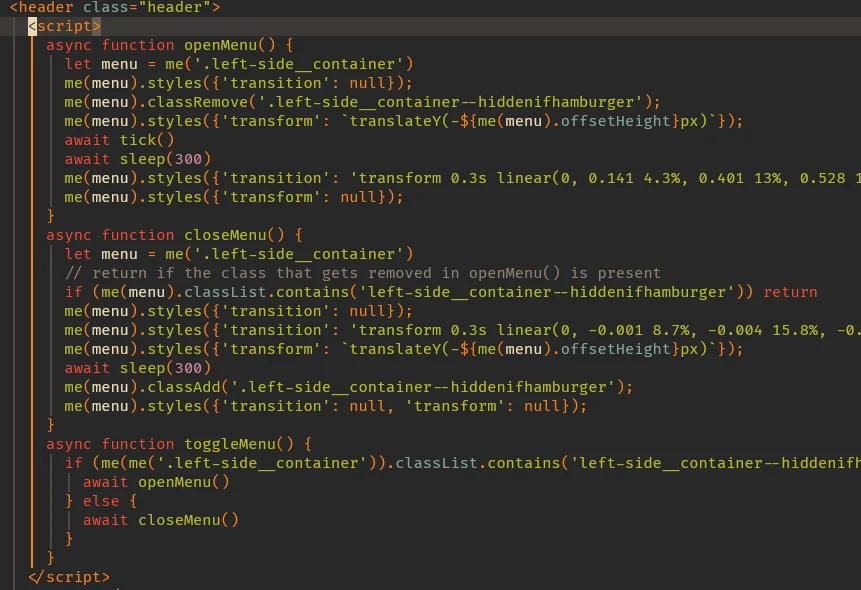Click the openMenu function name in its declaration
The height and width of the screenshot is (590, 861).
tap(220, 45)
